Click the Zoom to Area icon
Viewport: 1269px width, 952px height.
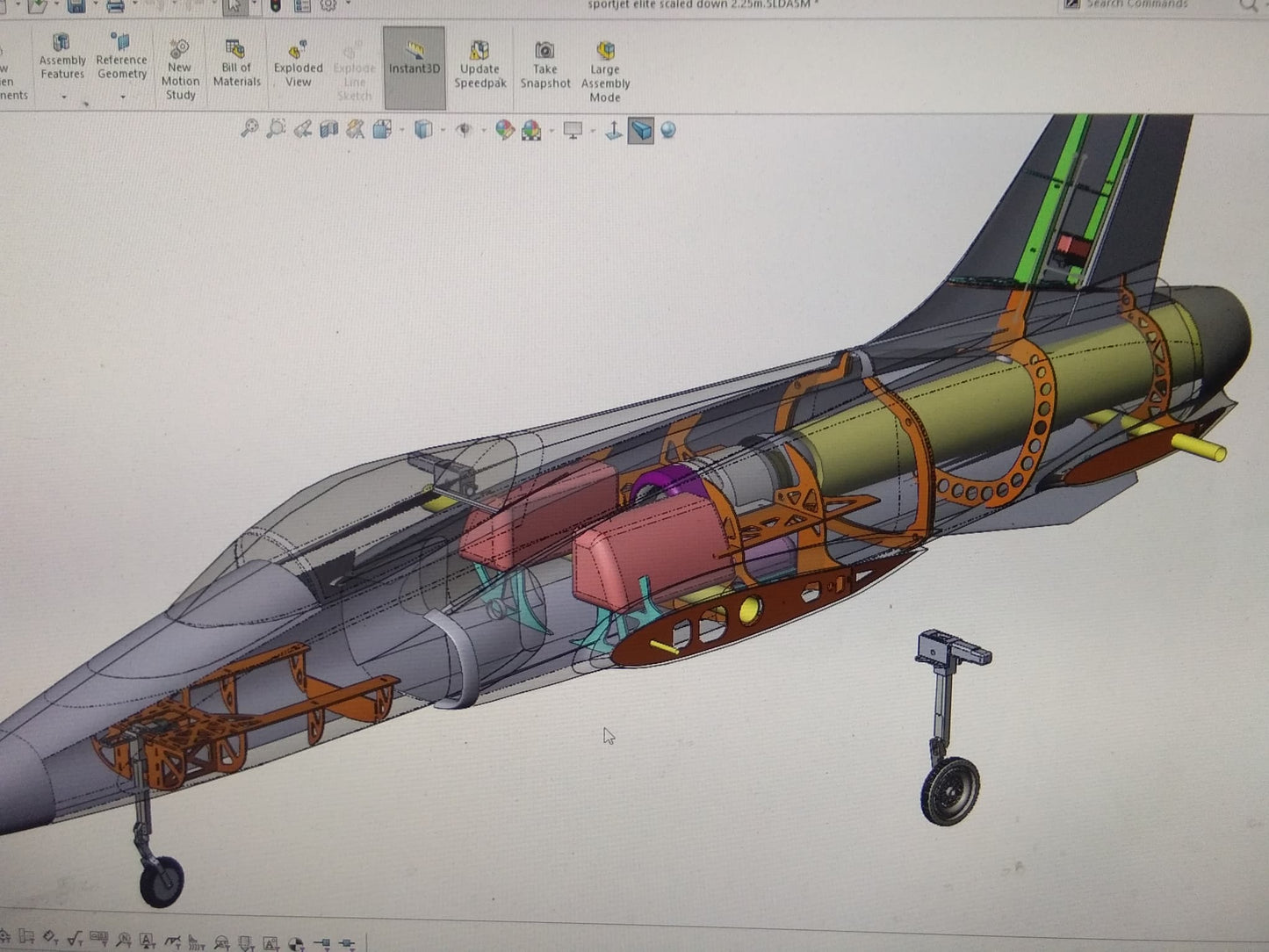point(276,129)
